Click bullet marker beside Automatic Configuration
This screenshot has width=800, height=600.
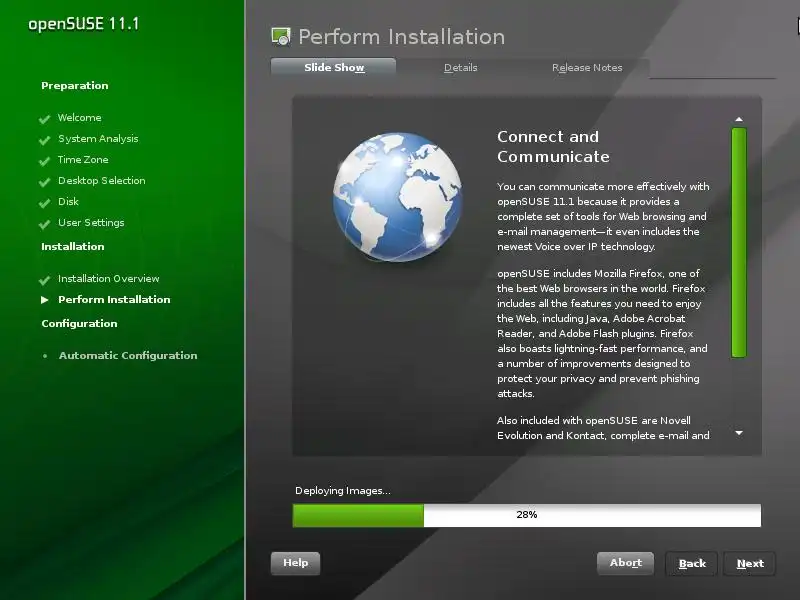(45, 356)
